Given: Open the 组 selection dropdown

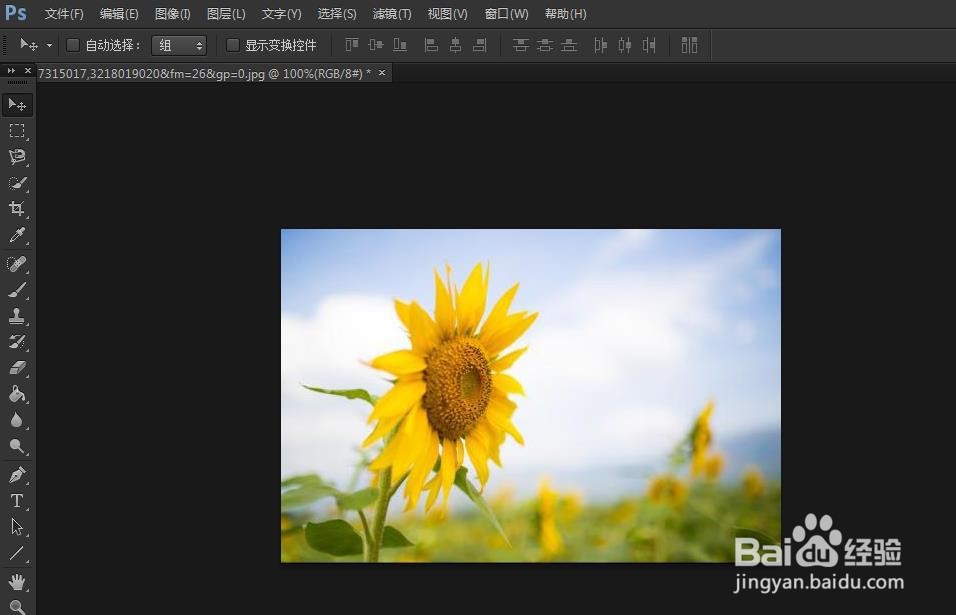Looking at the screenshot, I should 178,45.
